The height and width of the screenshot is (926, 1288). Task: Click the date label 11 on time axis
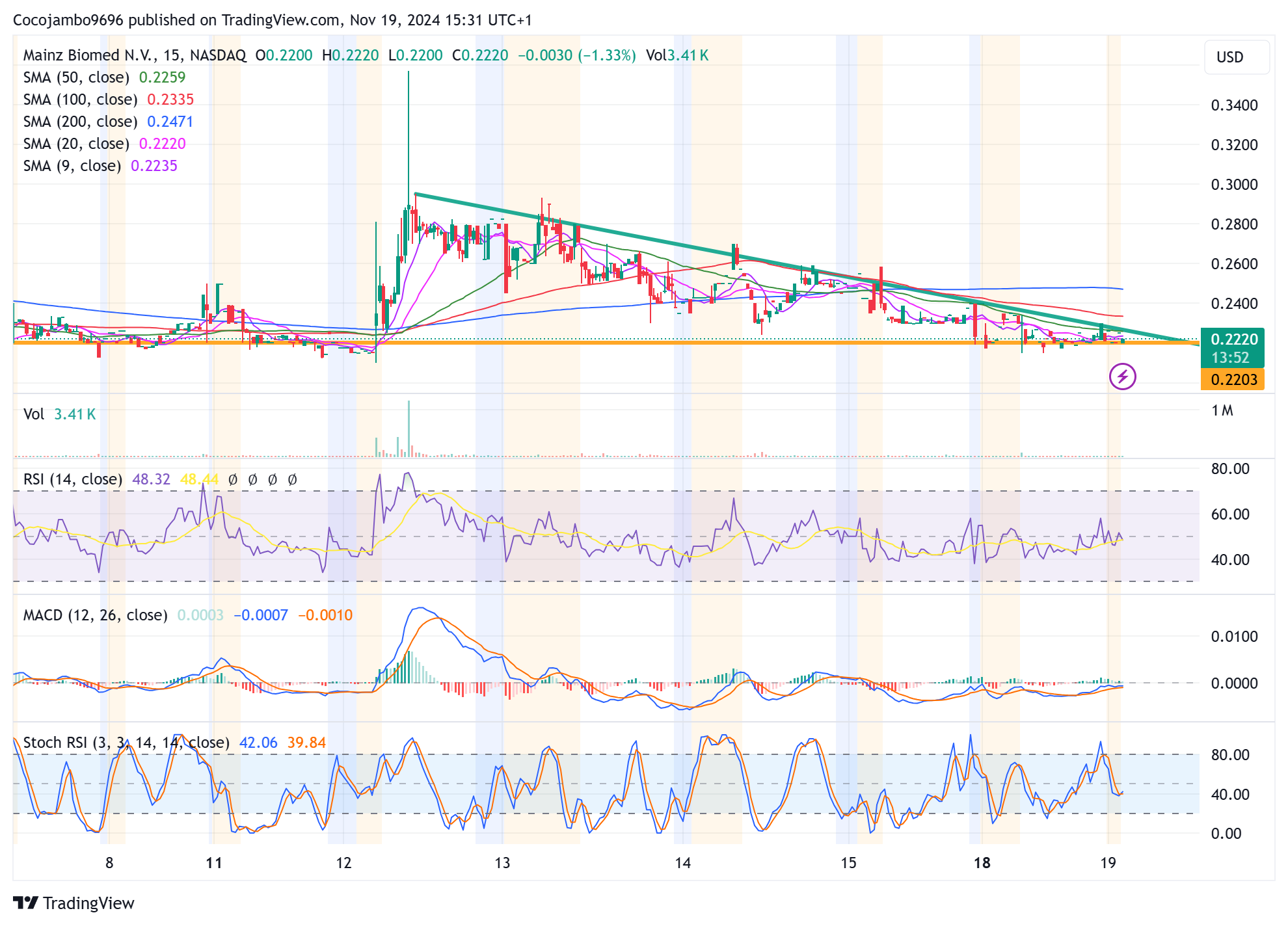[x=214, y=863]
